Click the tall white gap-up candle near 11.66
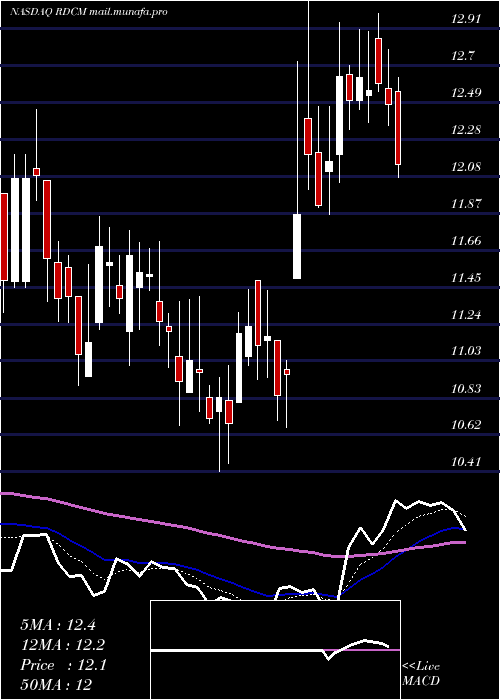 point(297,246)
